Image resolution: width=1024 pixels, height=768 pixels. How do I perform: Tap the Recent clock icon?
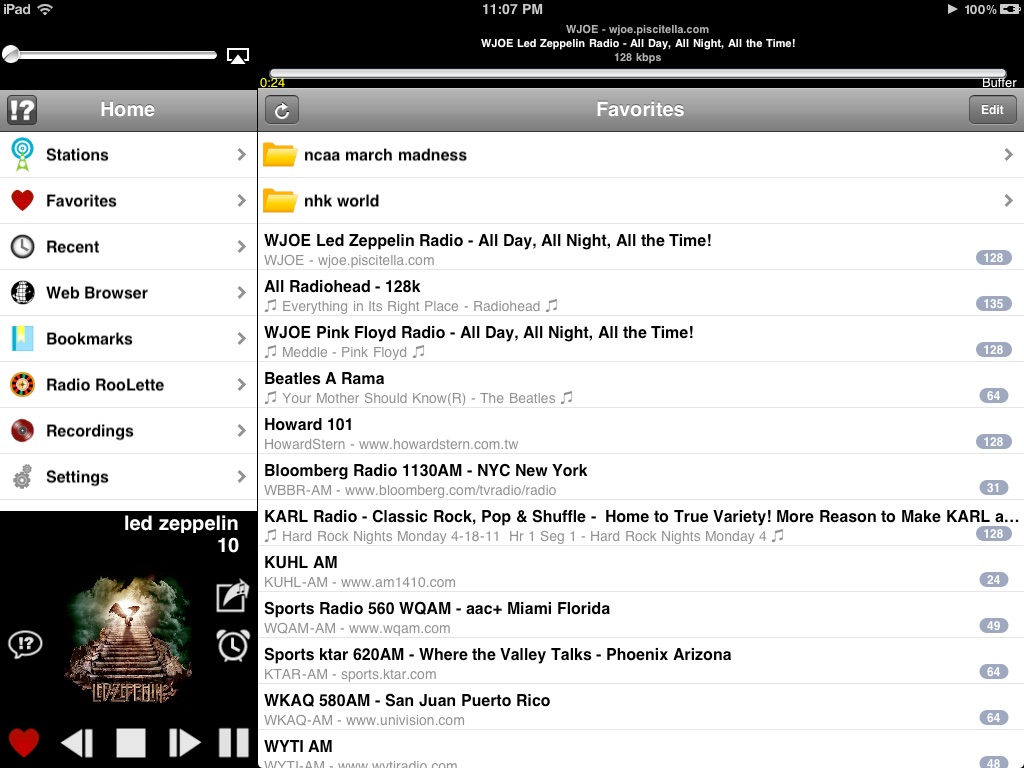(x=22, y=247)
